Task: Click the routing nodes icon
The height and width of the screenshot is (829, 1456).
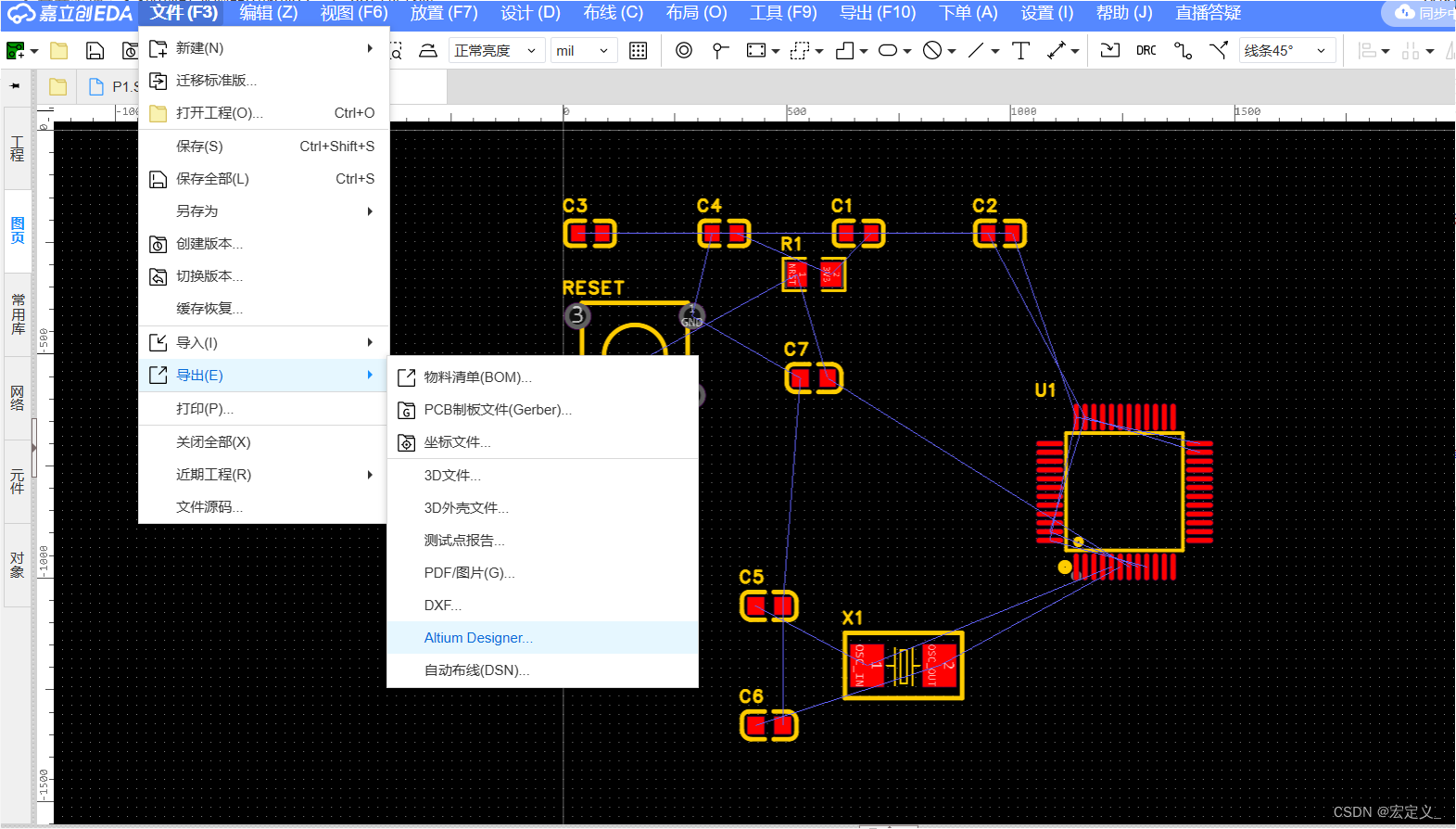Action: (1183, 50)
